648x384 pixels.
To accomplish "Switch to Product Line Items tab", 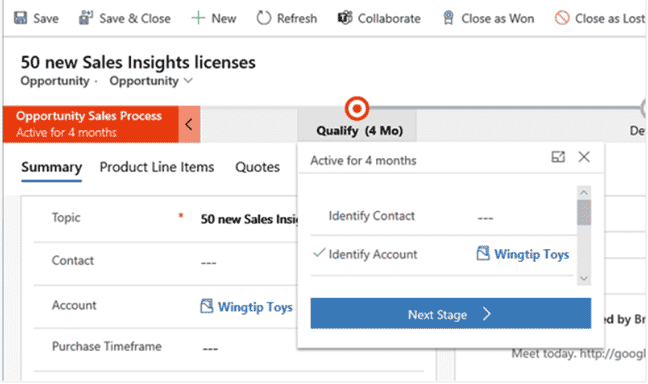I will 157,167.
